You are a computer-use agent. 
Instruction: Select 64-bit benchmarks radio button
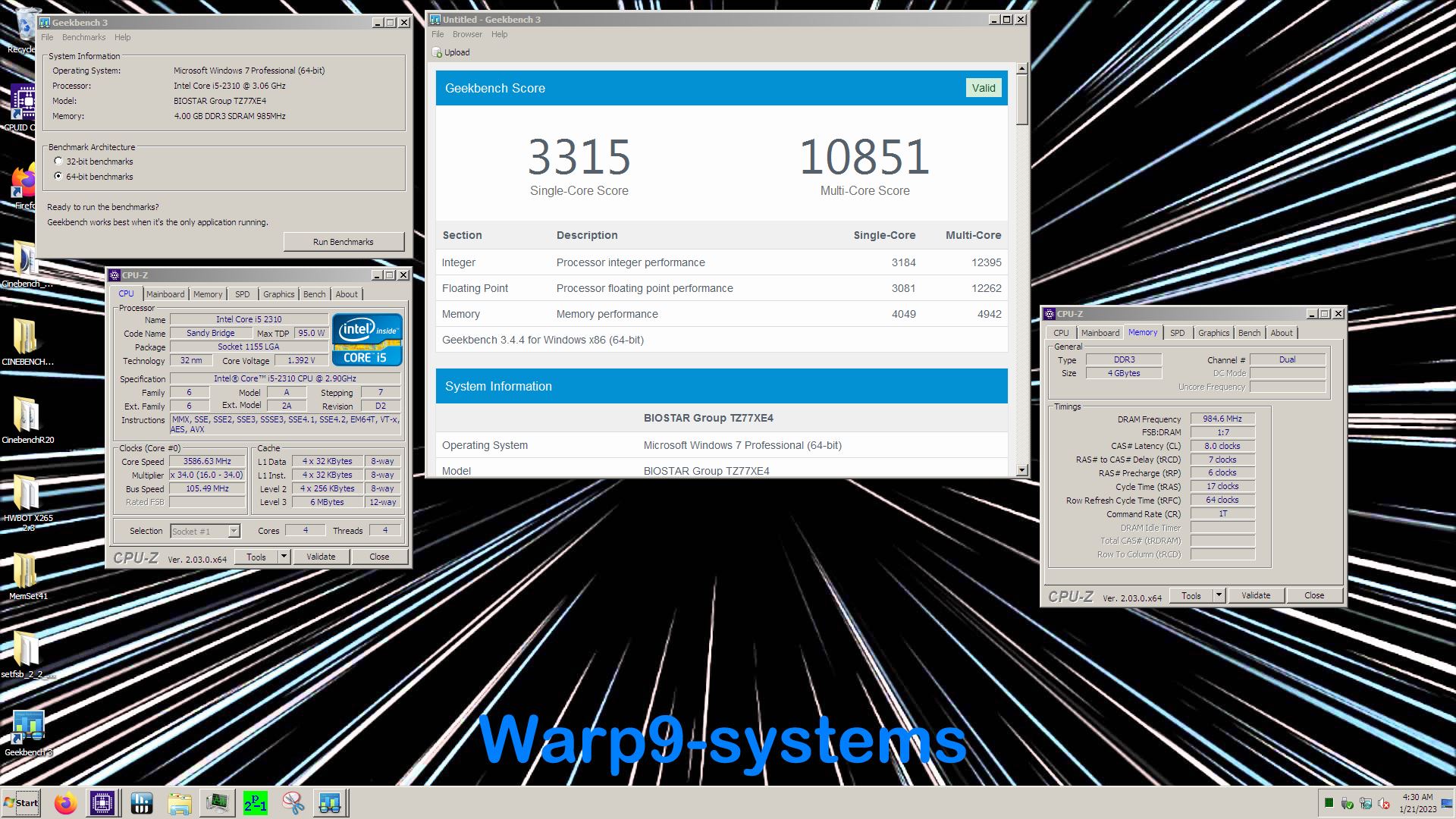[58, 176]
